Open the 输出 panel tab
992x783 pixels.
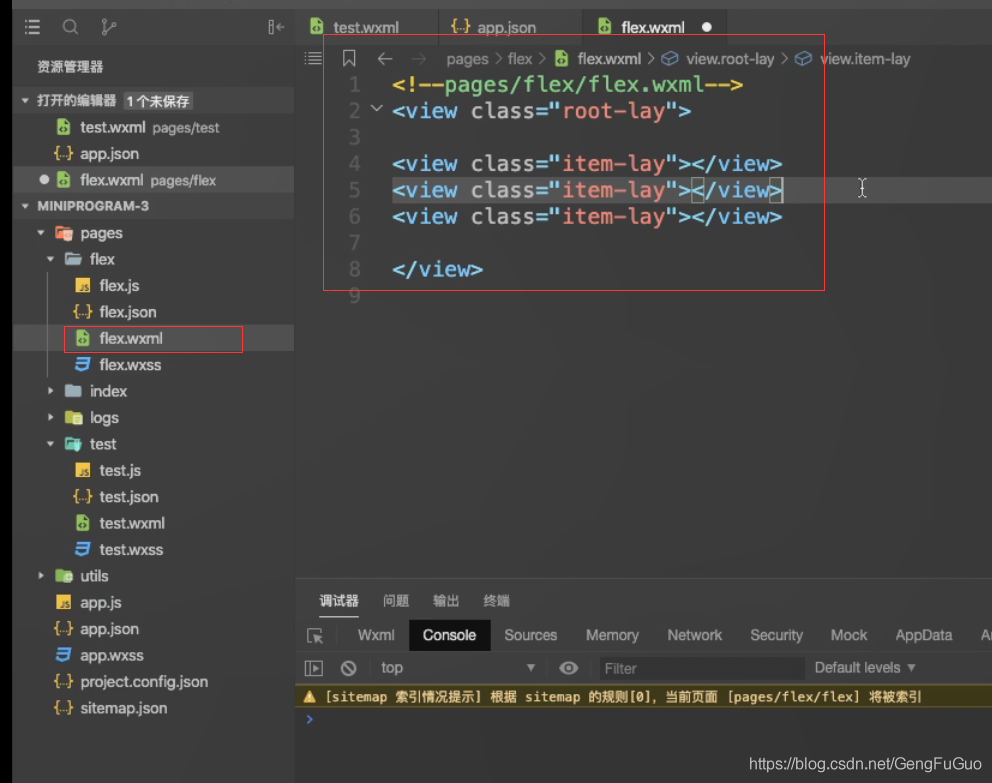tap(446, 601)
